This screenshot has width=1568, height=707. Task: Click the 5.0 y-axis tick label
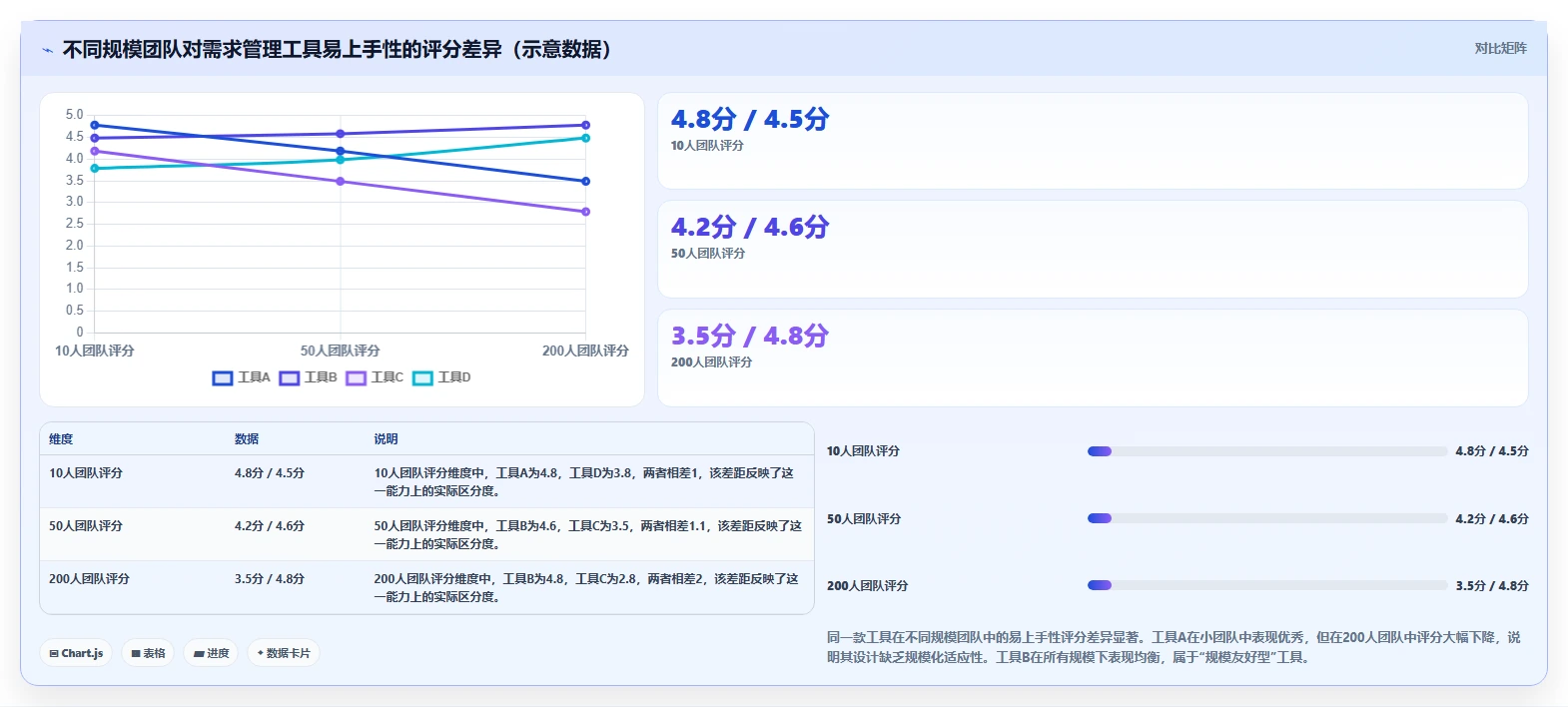click(75, 115)
